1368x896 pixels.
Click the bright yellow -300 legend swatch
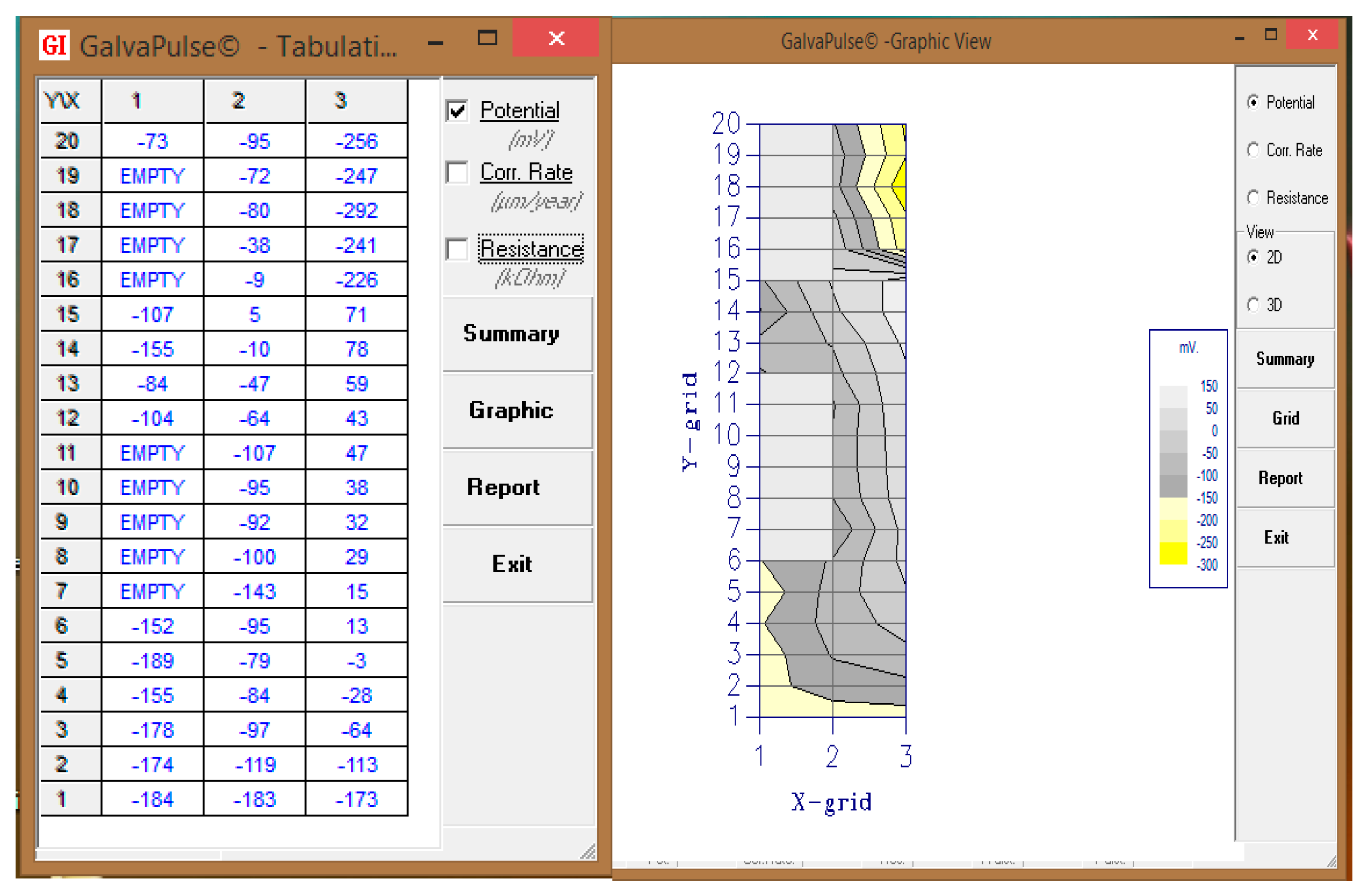1173,554
